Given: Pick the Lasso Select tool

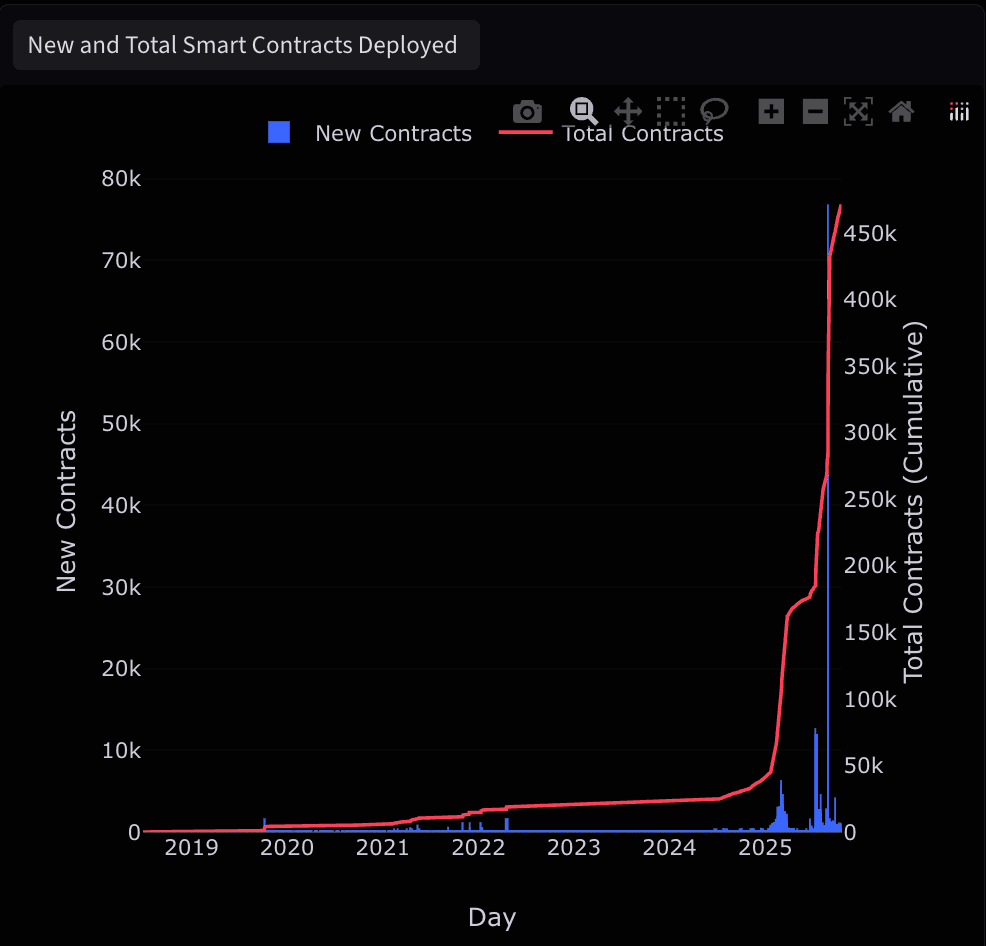Looking at the screenshot, I should click(x=714, y=111).
